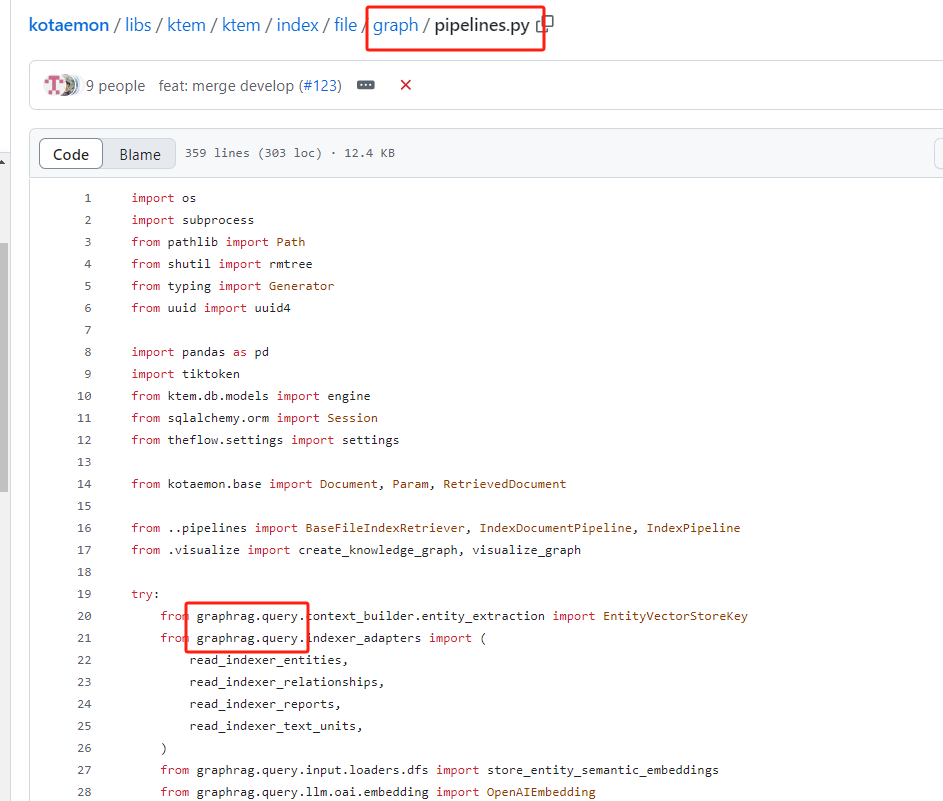Click 'subprocess' on line 2

(218, 220)
